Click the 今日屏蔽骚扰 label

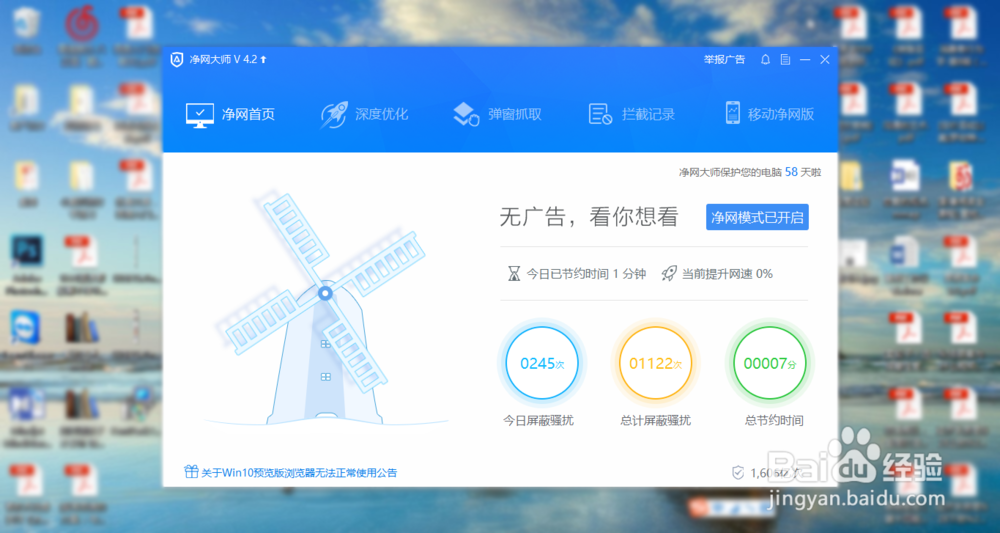coord(538,421)
